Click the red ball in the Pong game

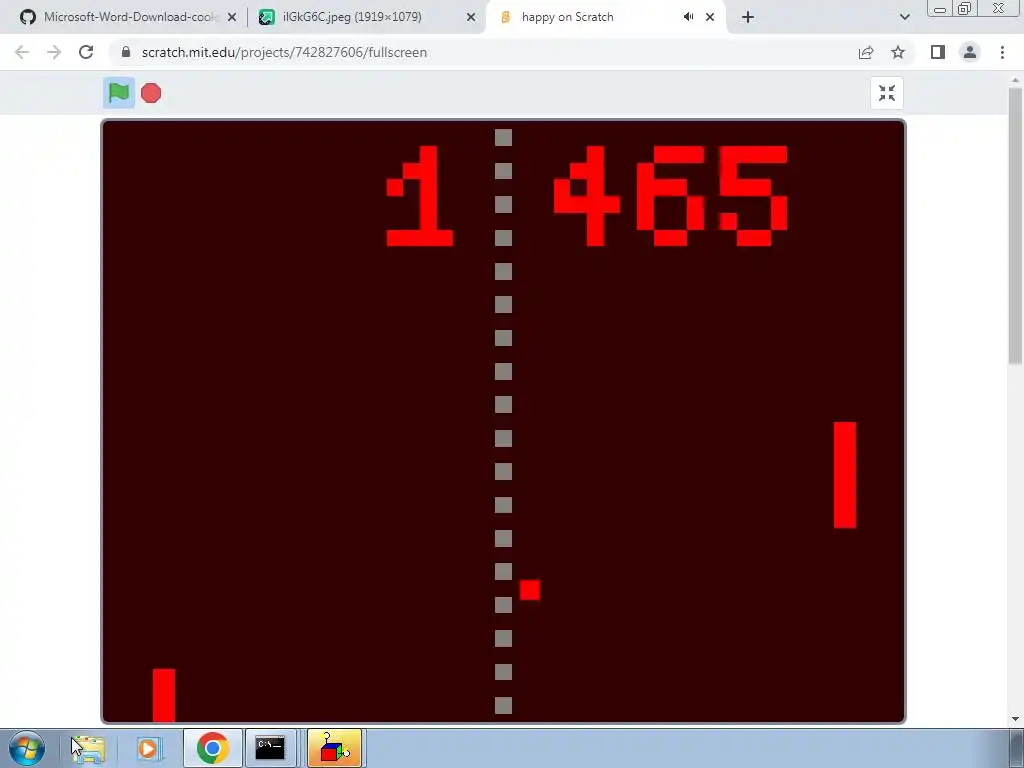click(x=530, y=590)
